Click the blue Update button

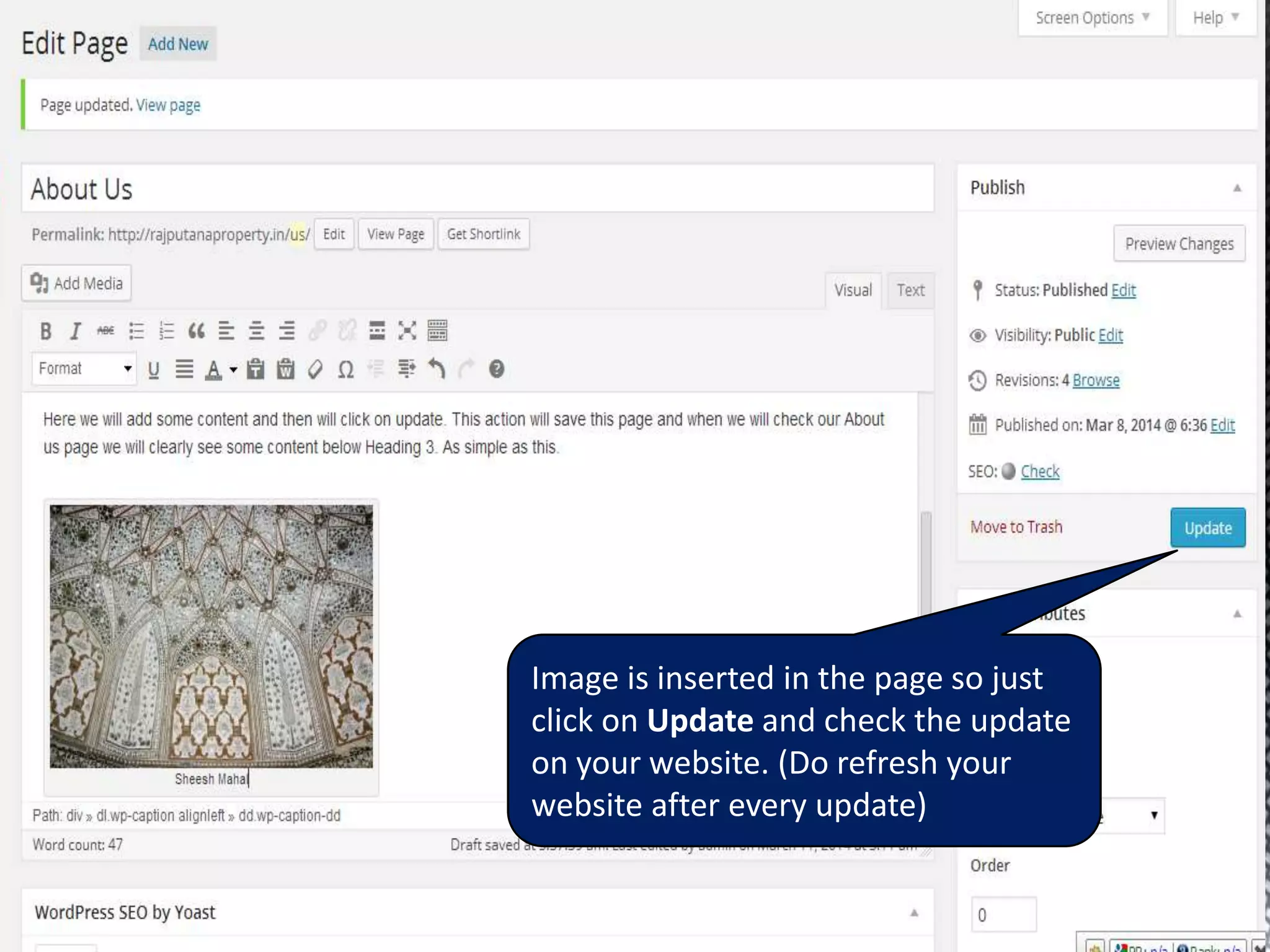pyautogui.click(x=1207, y=528)
